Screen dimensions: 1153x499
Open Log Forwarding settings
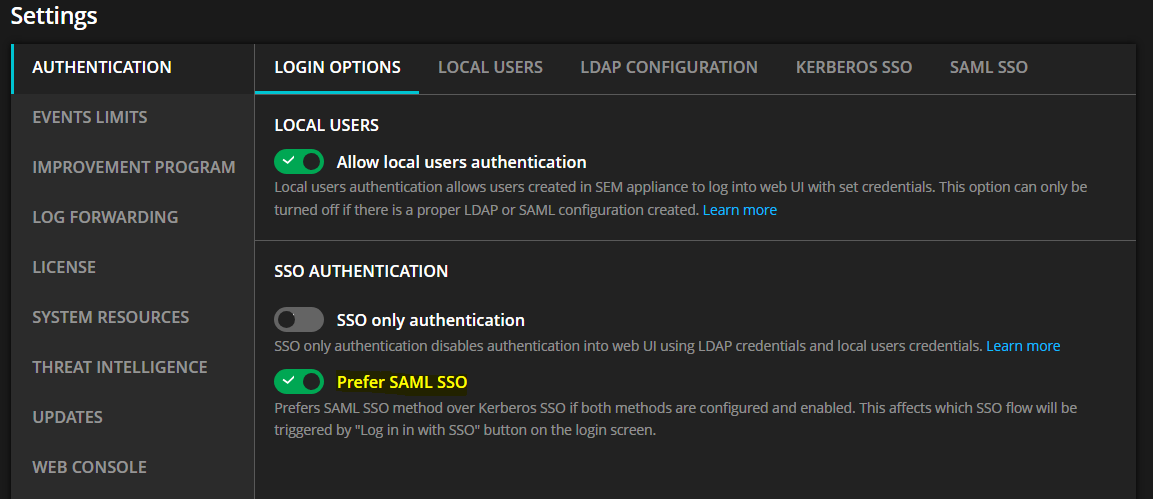click(105, 217)
